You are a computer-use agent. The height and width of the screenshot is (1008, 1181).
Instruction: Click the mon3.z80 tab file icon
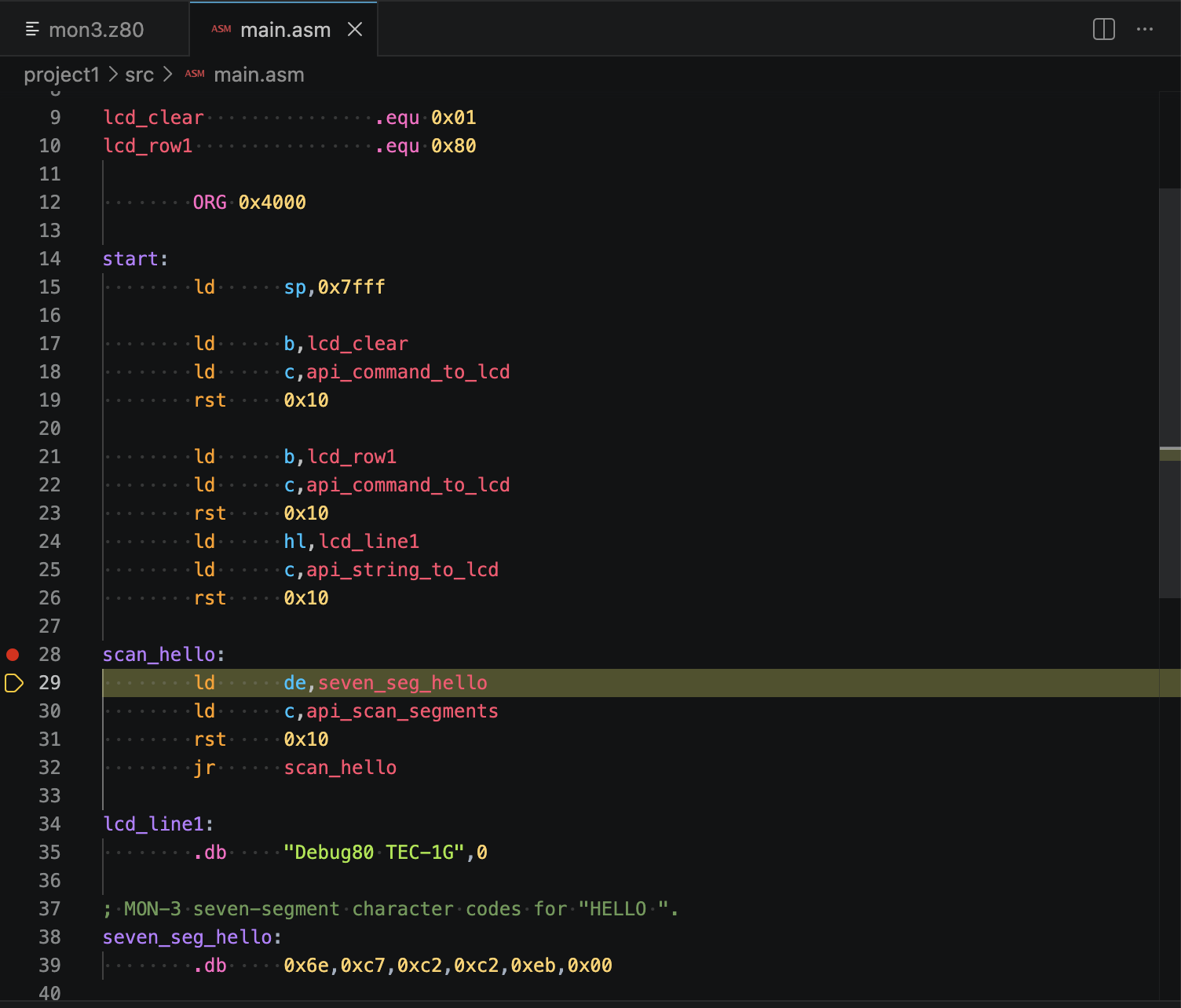tap(32, 30)
